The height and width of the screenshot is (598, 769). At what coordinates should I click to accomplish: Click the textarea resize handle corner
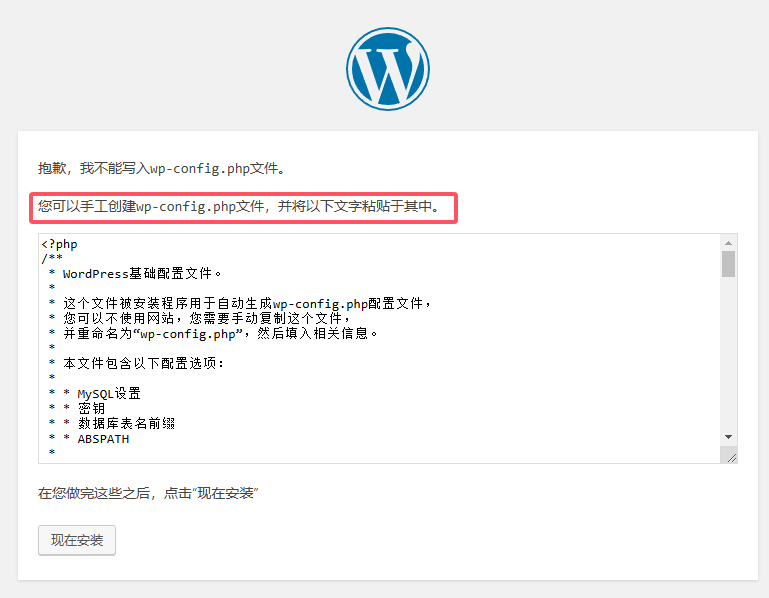(730, 456)
